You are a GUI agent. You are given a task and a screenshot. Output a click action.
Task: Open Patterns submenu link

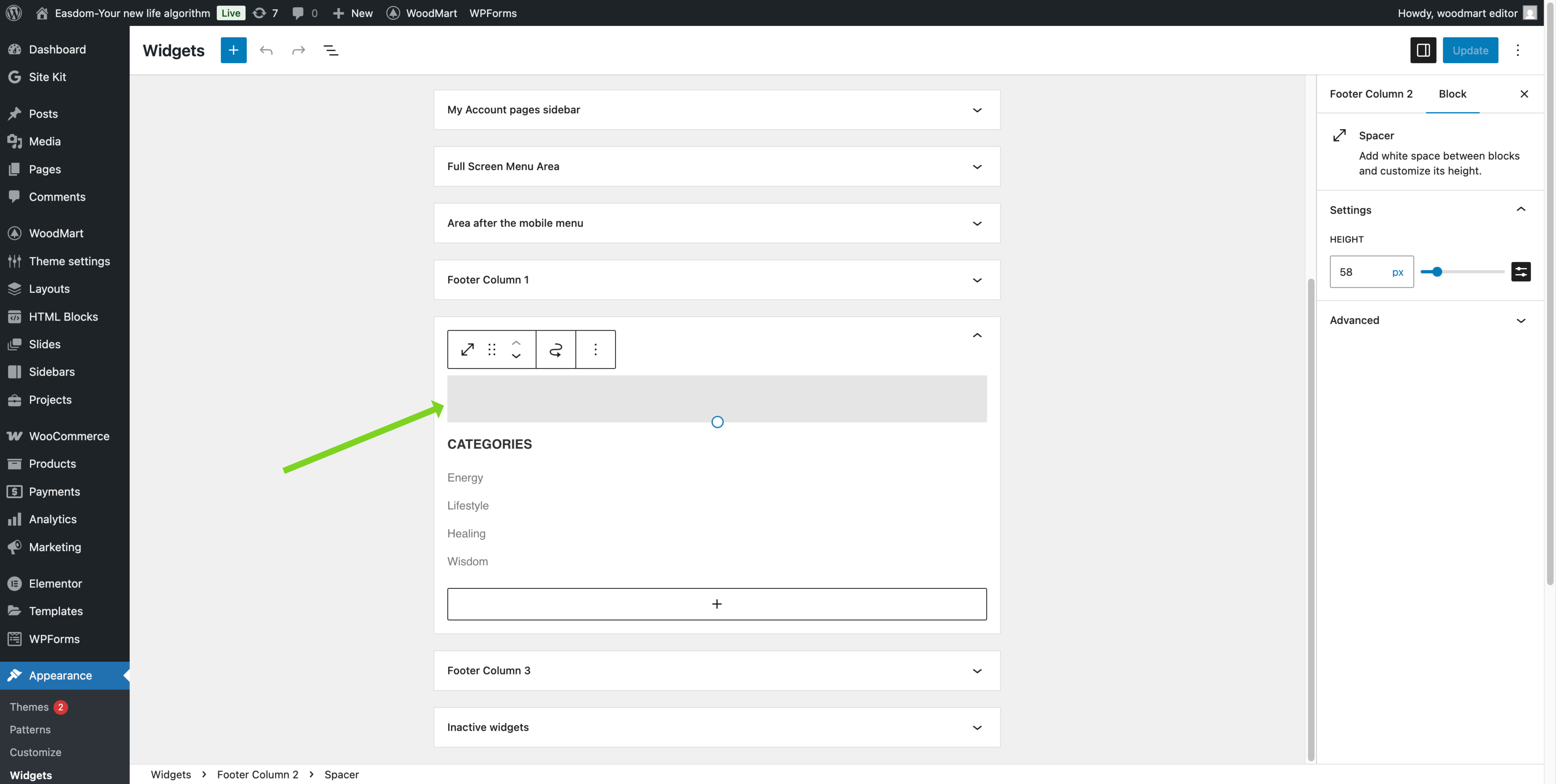(x=30, y=730)
